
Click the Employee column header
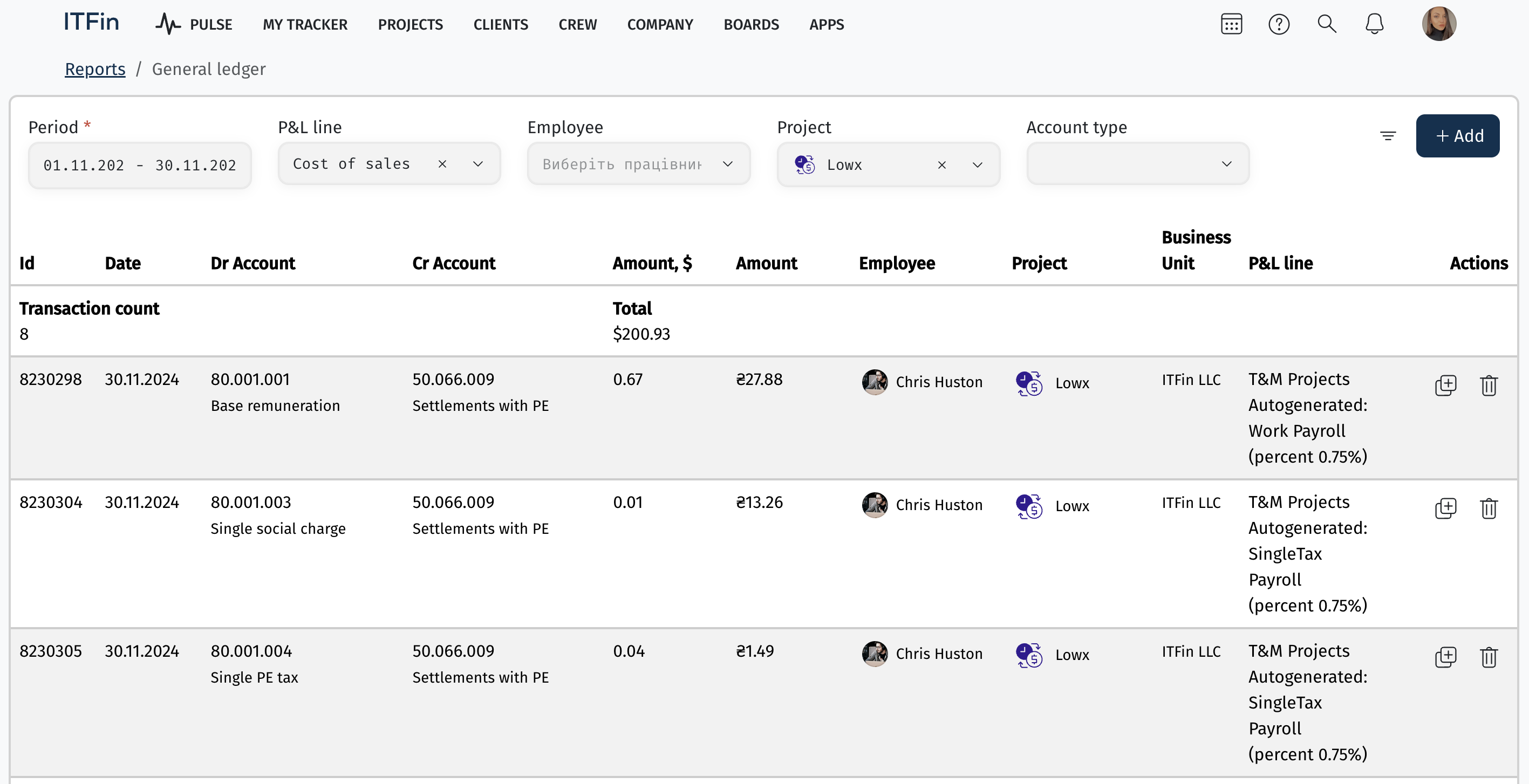897,263
